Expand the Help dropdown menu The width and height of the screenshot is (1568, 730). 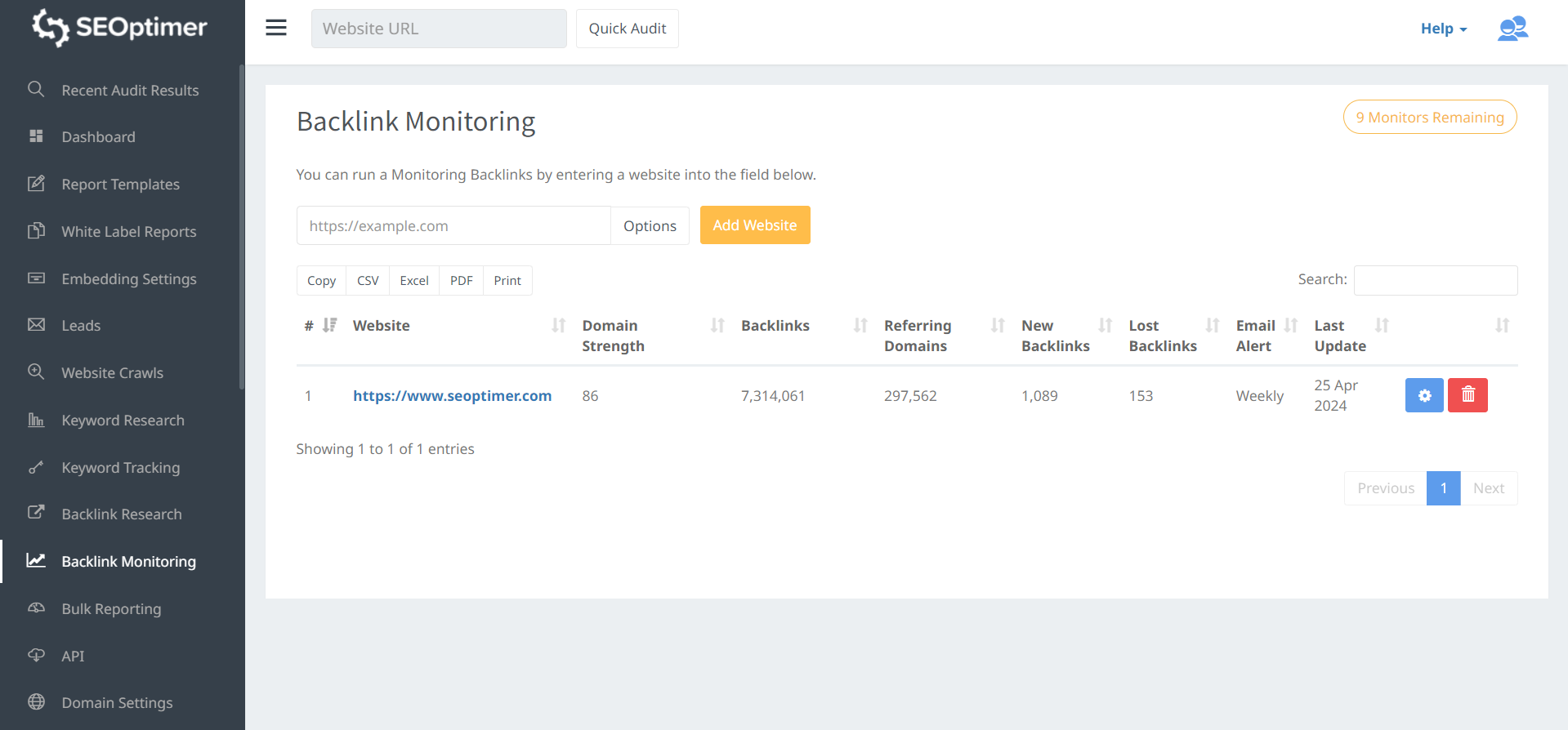[x=1443, y=29]
